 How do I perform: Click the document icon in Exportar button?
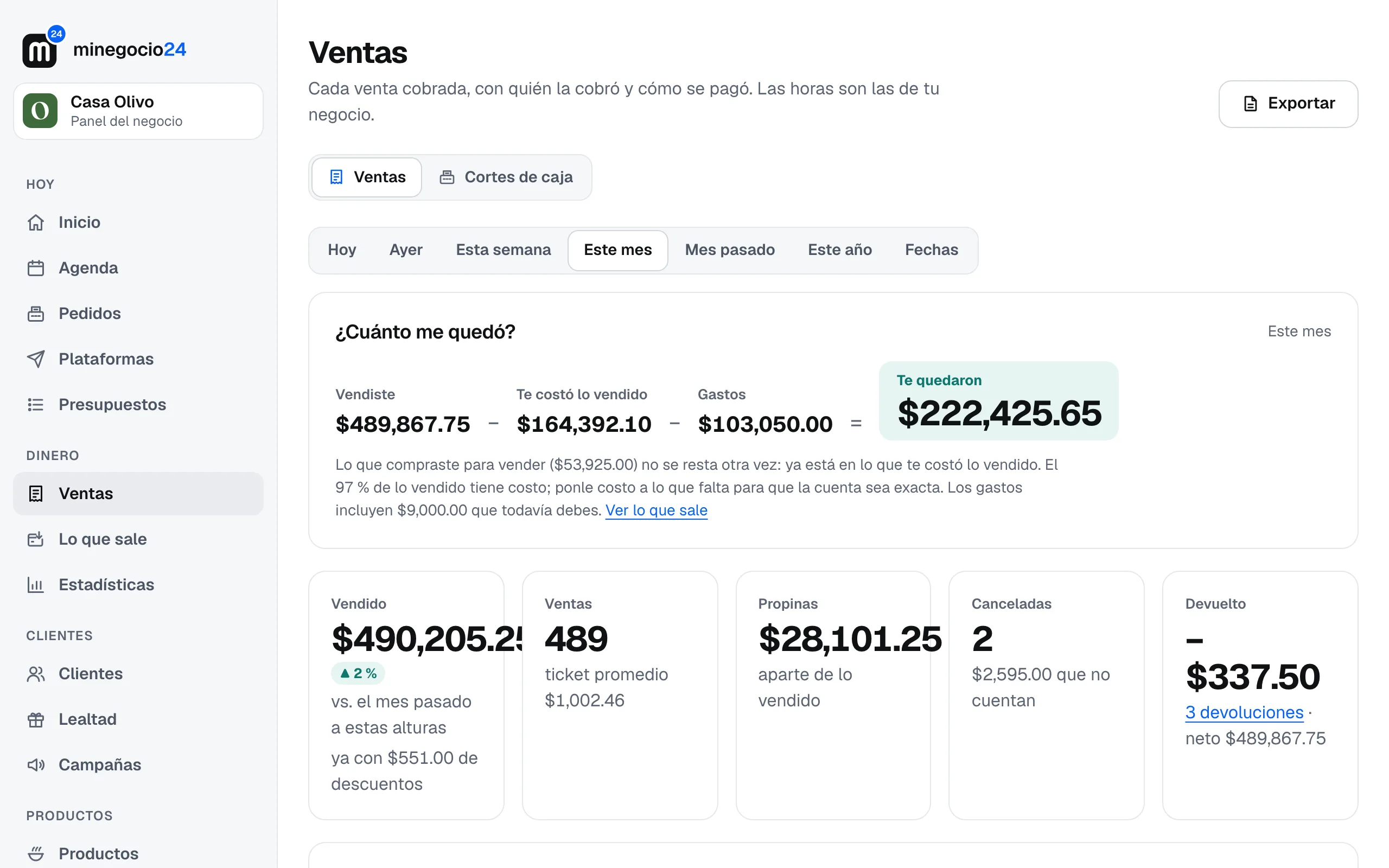[1250, 103]
